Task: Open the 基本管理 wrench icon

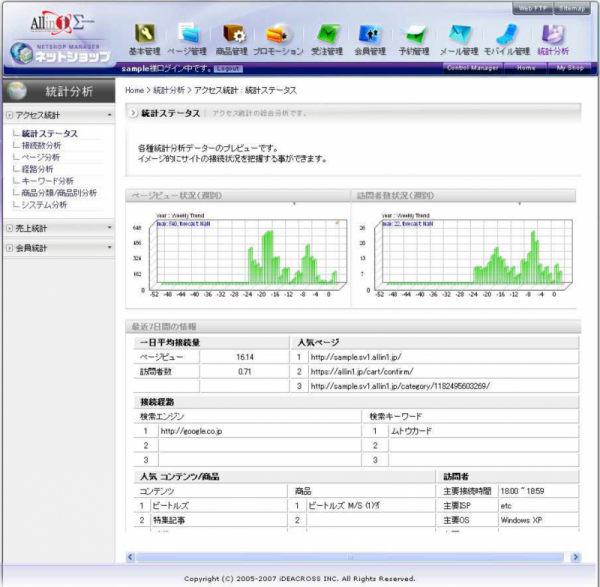Action: point(145,33)
